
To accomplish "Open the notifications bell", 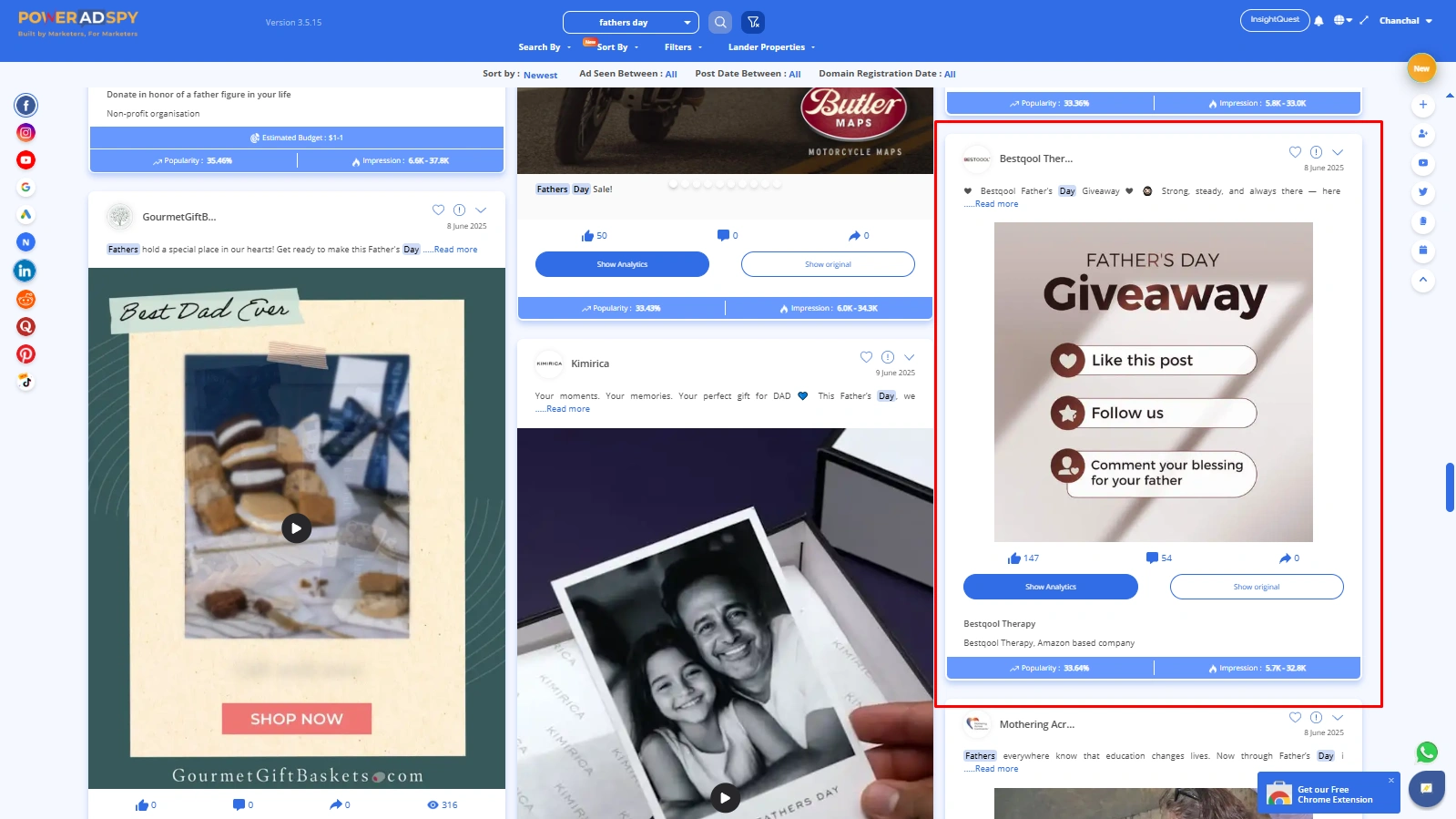I will pyautogui.click(x=1319, y=21).
